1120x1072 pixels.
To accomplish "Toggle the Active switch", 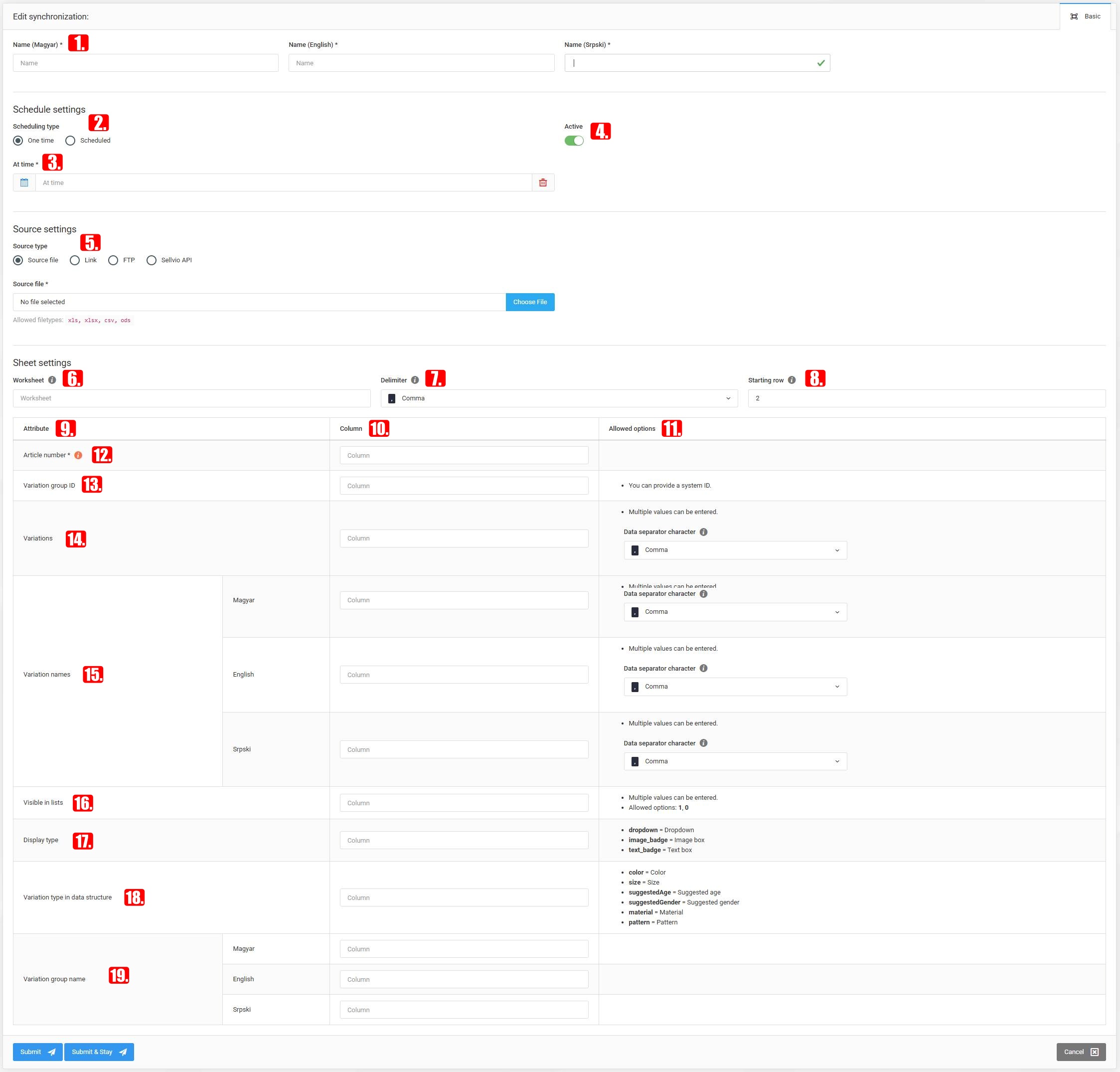I will pos(574,141).
